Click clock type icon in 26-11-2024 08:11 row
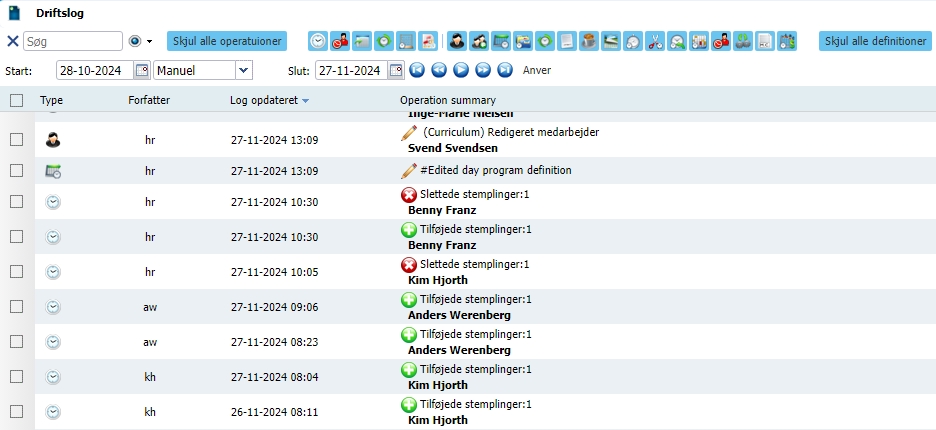Viewport: 936px width, 430px height. (x=53, y=412)
